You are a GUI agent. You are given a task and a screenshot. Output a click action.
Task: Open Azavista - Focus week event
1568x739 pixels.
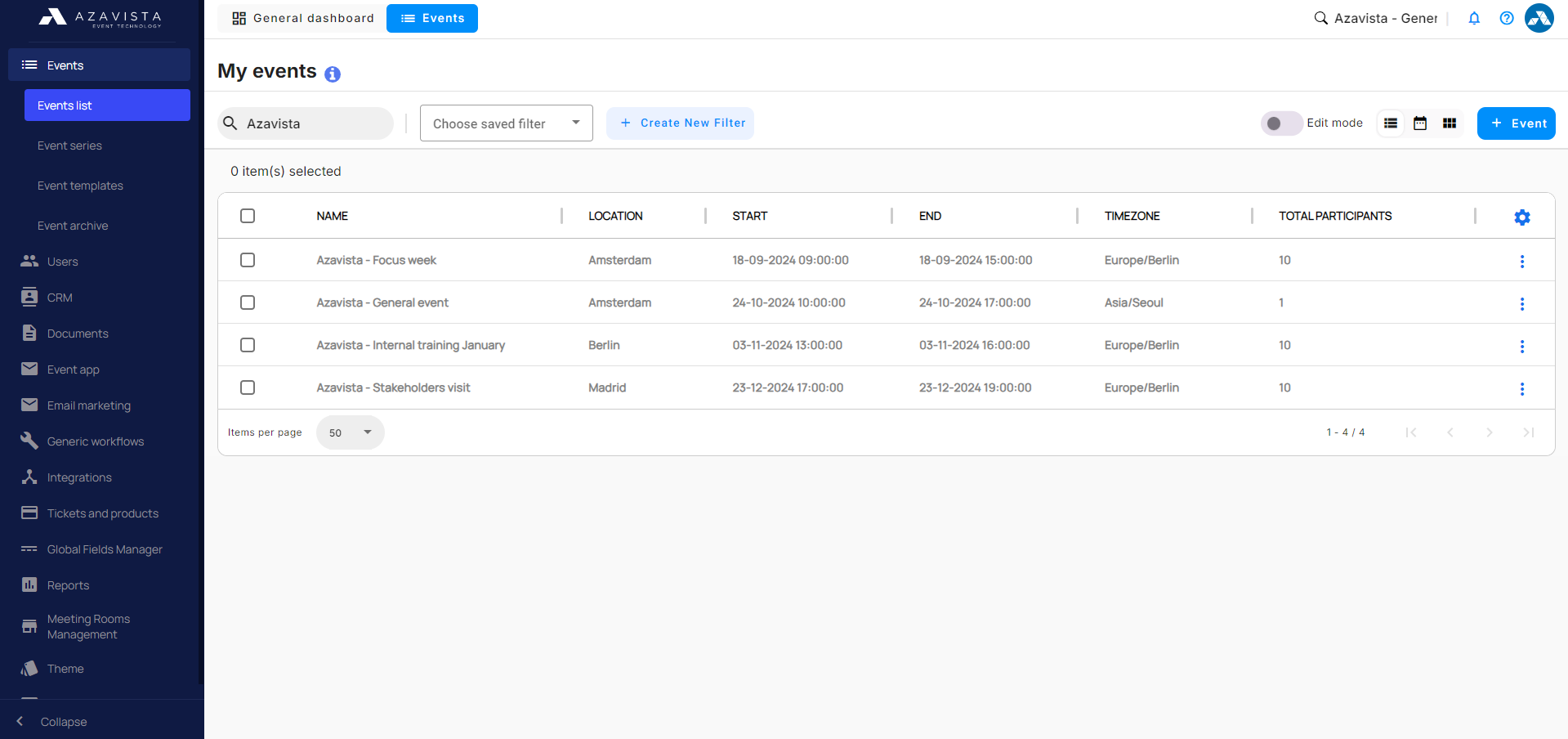point(376,260)
